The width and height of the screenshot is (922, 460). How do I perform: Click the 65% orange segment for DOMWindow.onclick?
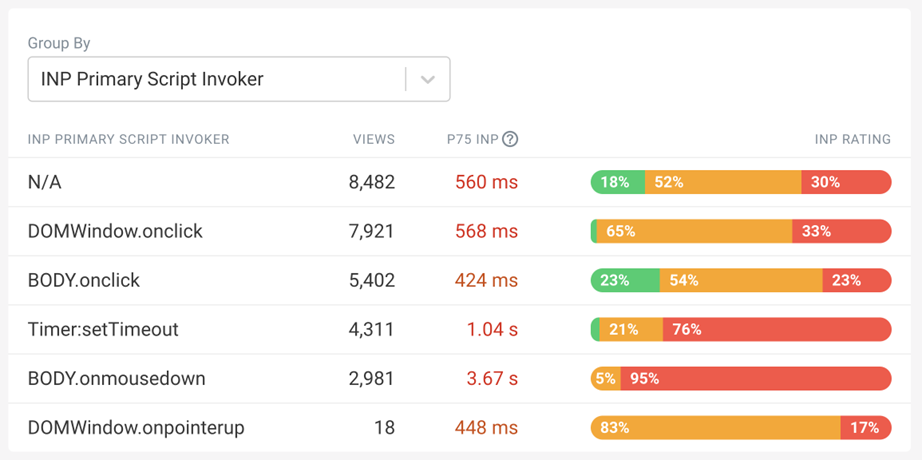pyautogui.click(x=694, y=231)
